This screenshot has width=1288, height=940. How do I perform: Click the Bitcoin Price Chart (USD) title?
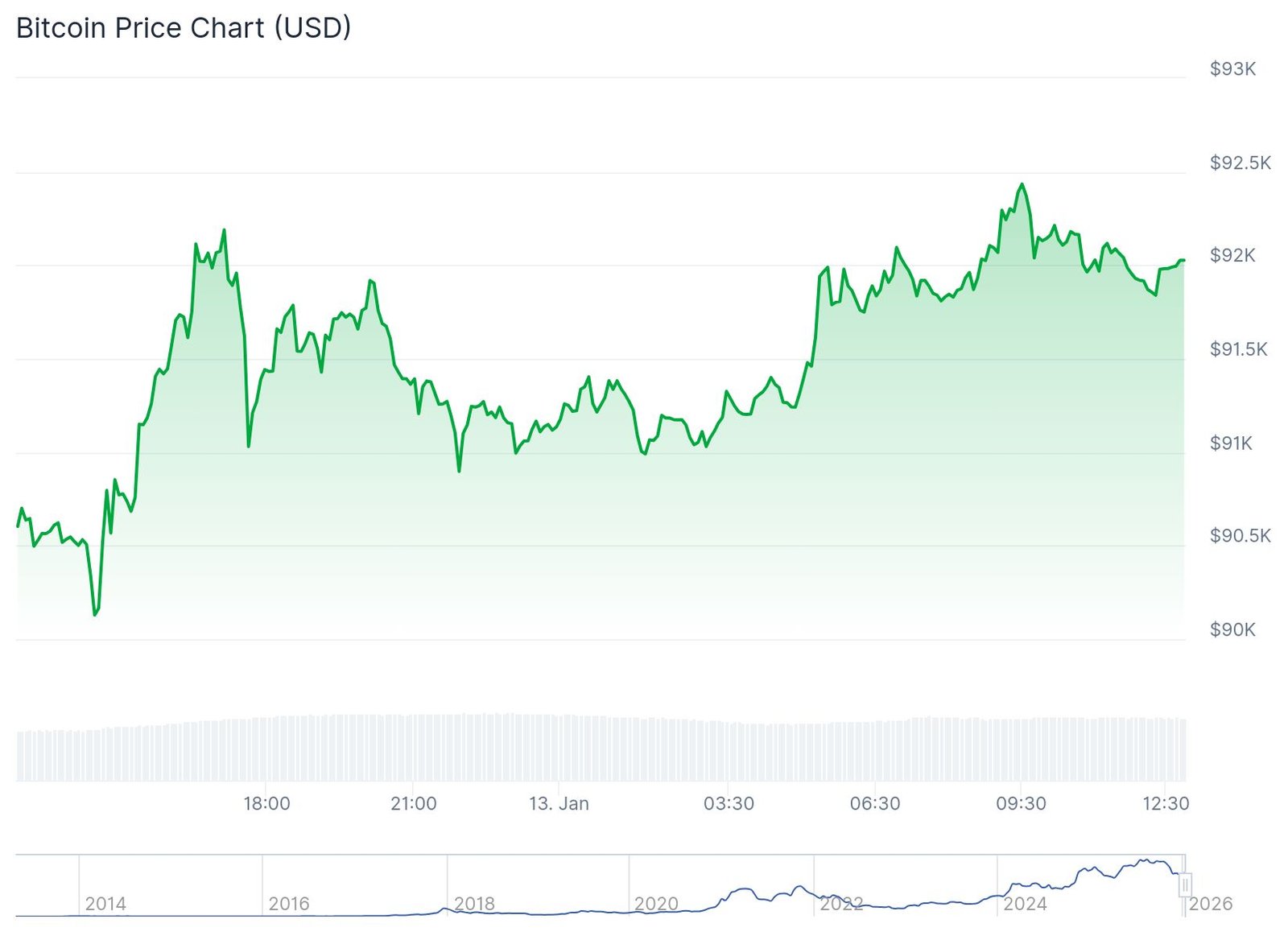click(x=184, y=28)
